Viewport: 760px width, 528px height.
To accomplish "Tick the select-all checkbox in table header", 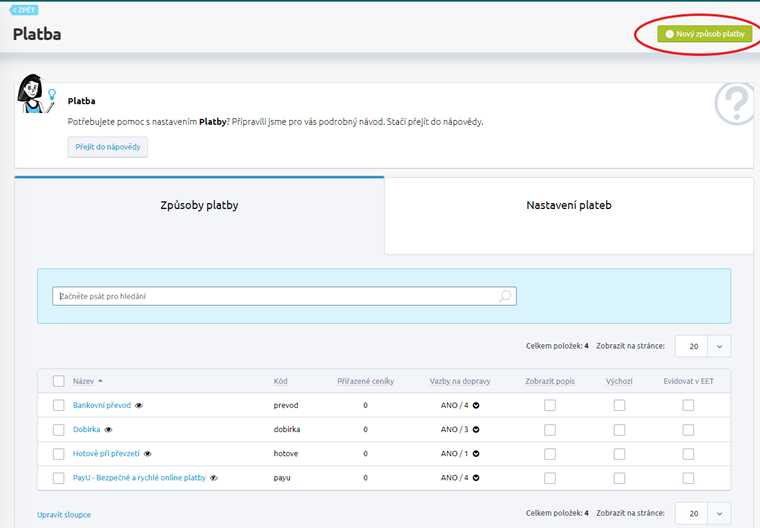I will click(59, 381).
